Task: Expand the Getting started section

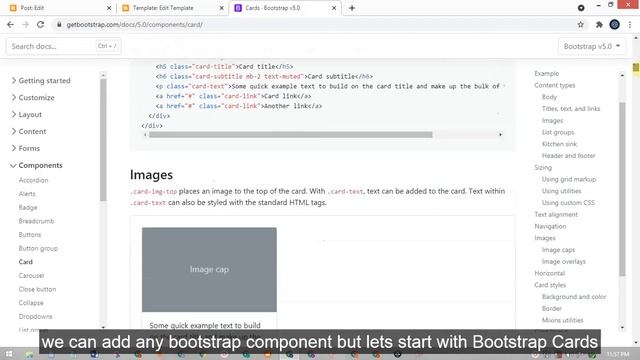Action: (41, 80)
